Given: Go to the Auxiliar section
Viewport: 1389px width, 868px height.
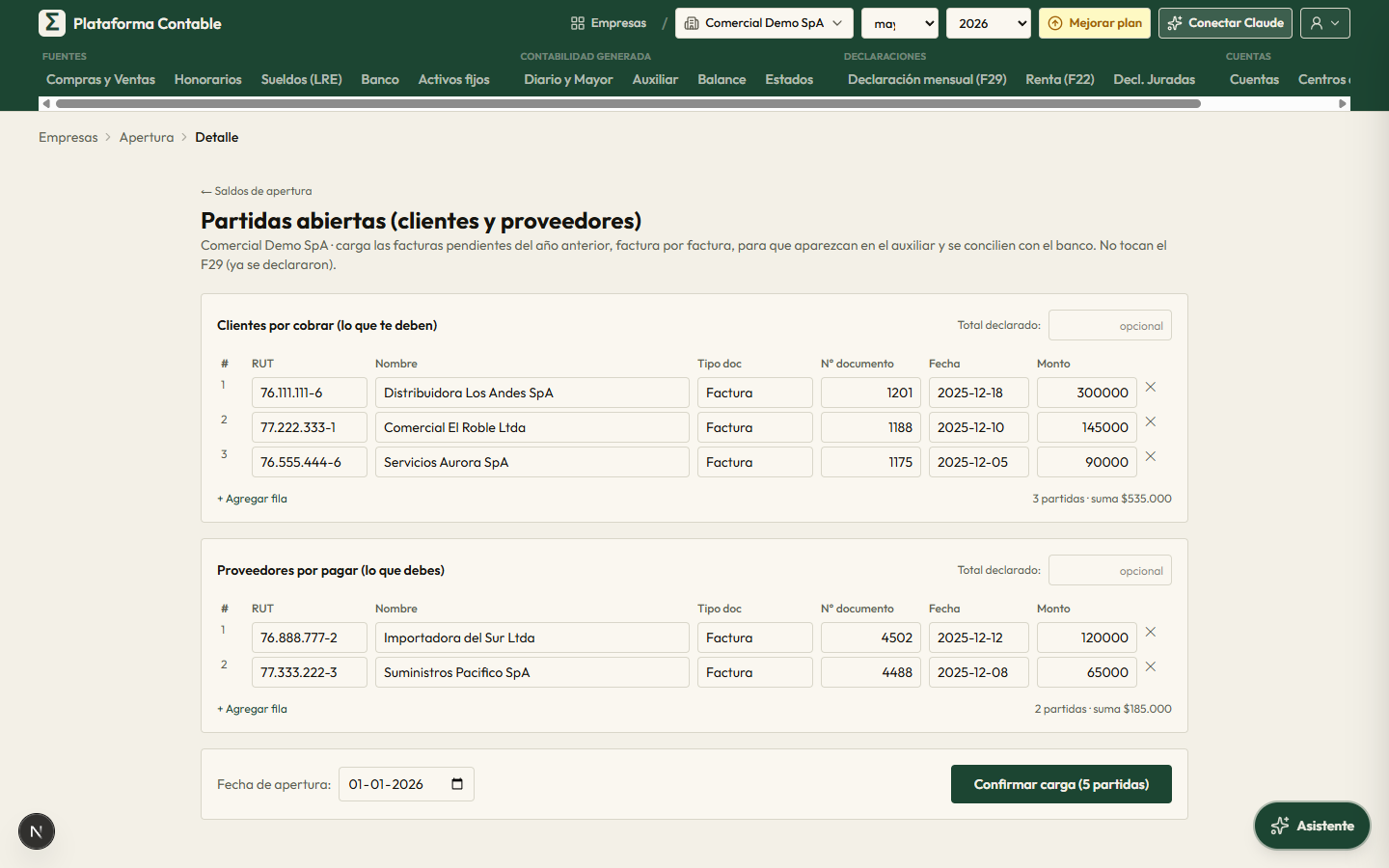Looking at the screenshot, I should click(x=655, y=79).
